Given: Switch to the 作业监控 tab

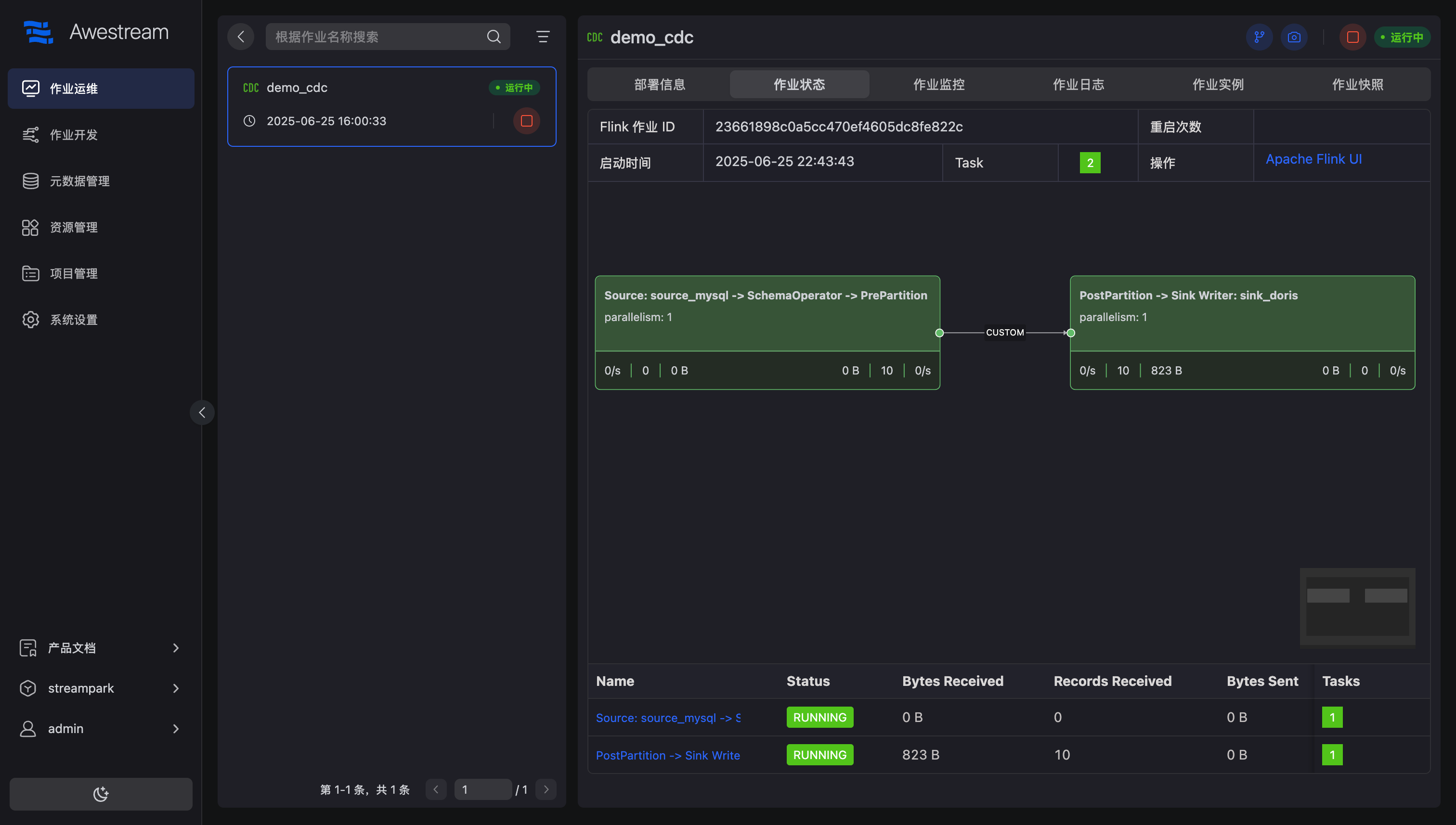Looking at the screenshot, I should 938,84.
